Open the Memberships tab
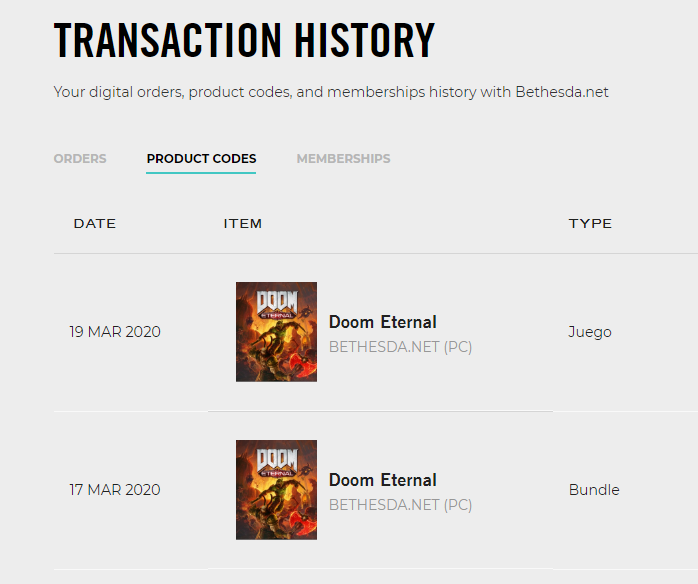The height and width of the screenshot is (584, 698). (343, 159)
